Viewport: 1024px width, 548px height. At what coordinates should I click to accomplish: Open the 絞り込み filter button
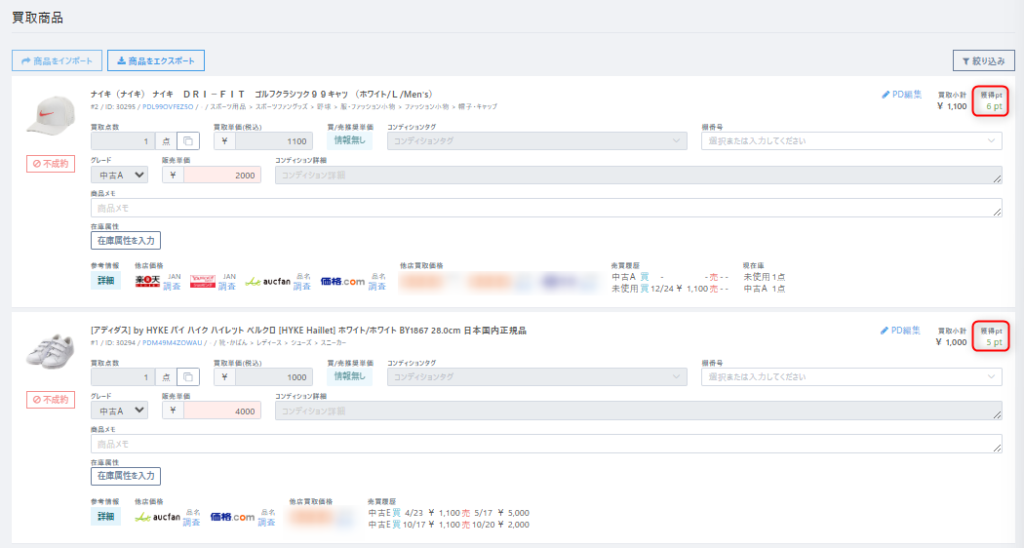[984, 61]
